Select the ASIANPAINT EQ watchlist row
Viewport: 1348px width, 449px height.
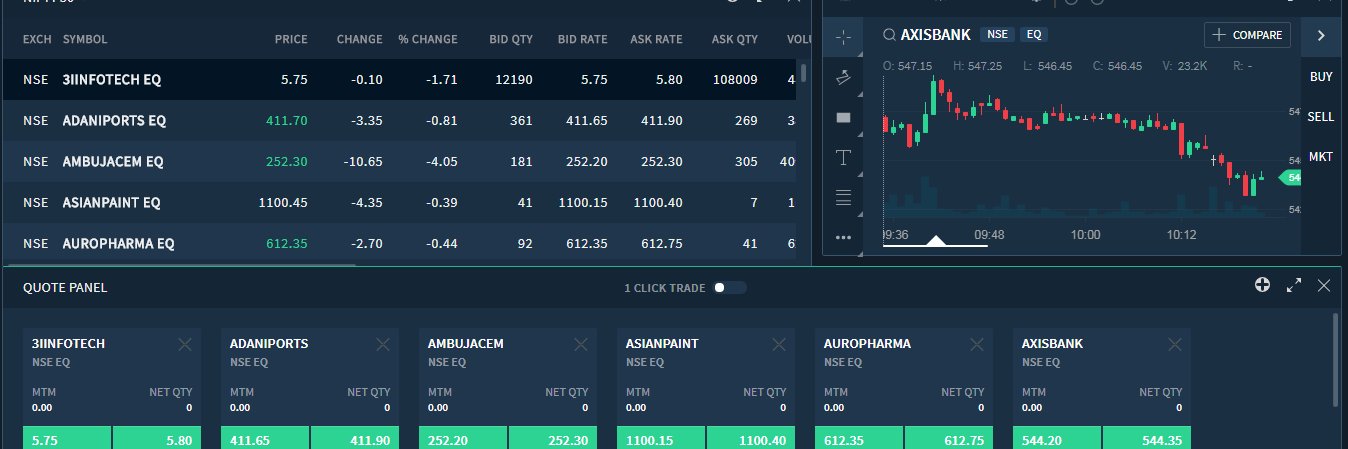[x=400, y=202]
